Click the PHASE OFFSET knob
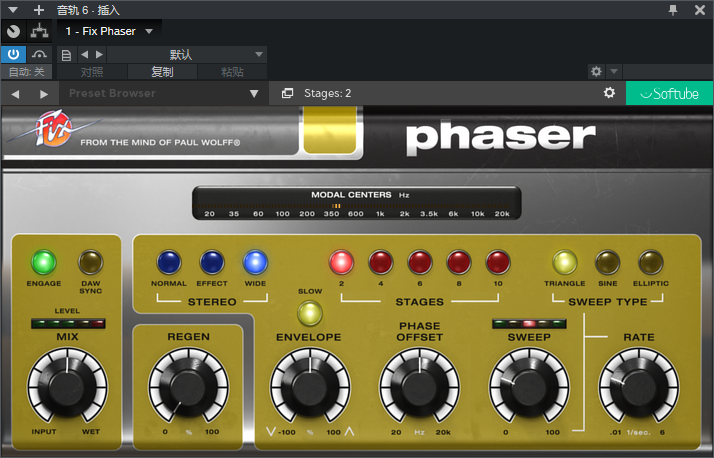714x458 pixels. point(420,387)
